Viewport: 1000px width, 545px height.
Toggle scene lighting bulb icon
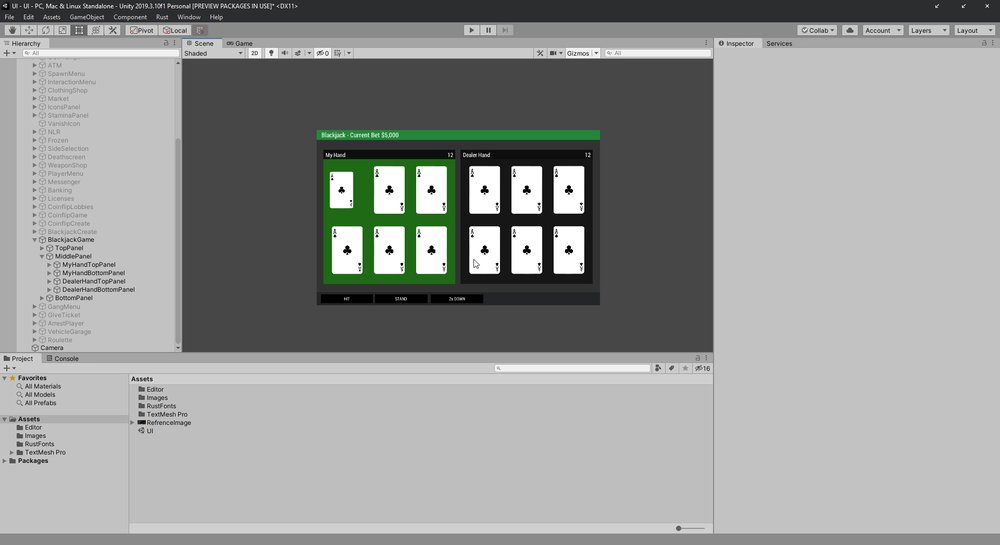(x=271, y=53)
